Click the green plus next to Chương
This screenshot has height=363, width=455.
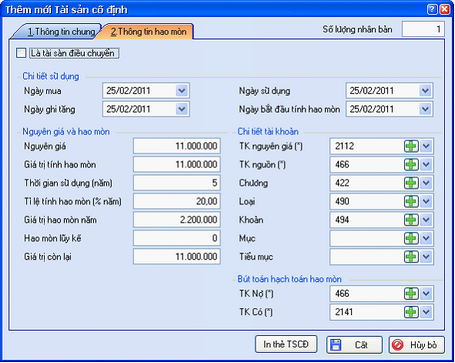point(411,183)
